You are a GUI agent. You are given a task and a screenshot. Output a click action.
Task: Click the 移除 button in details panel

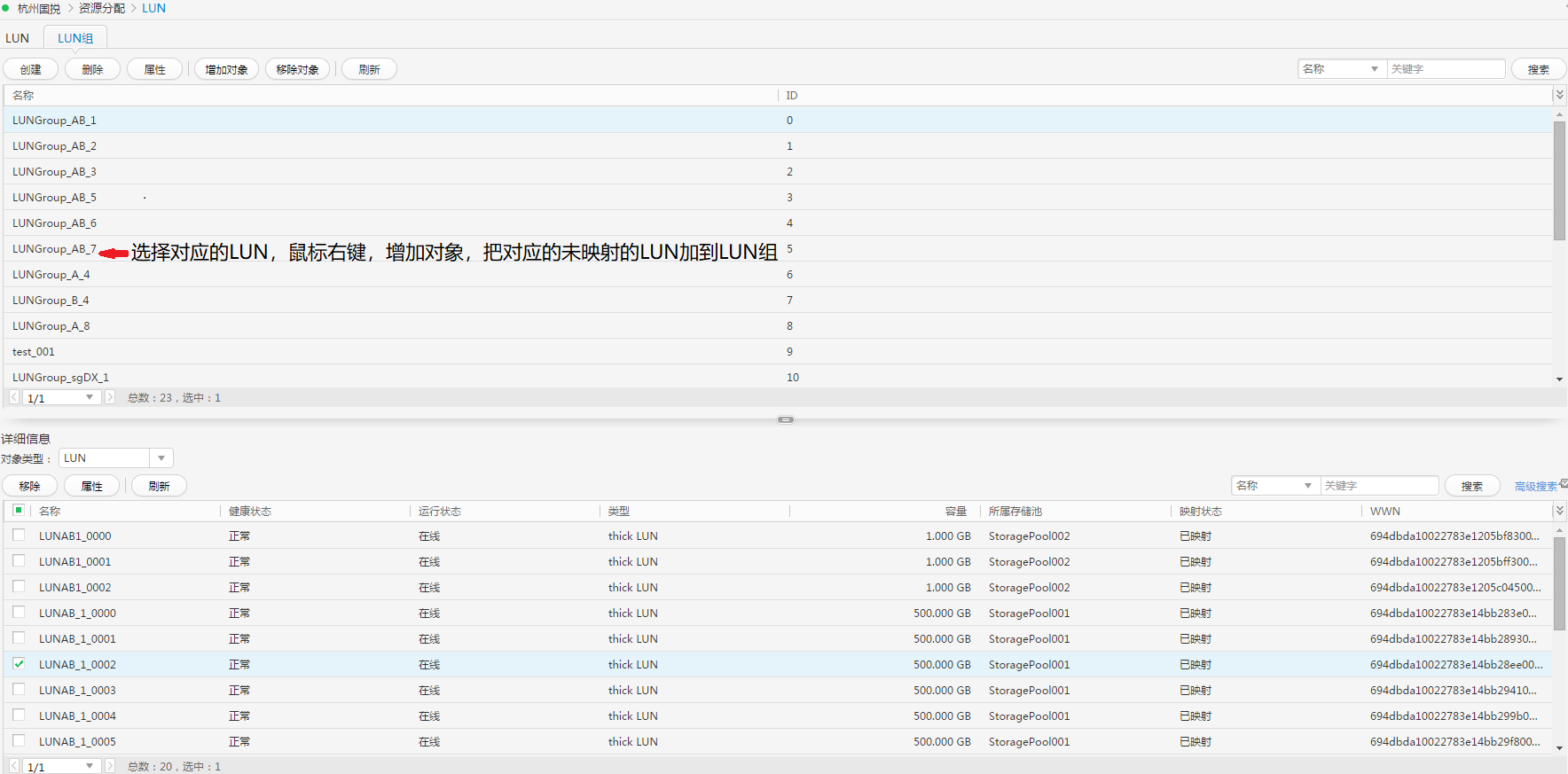click(30, 486)
